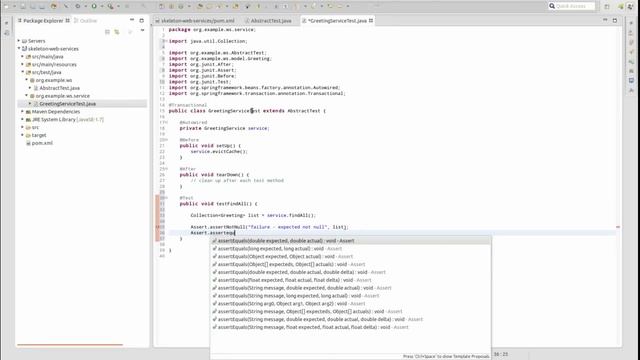Click the Debug bug icon in toolbar
The height and width of the screenshot is (360, 640).
78,6
